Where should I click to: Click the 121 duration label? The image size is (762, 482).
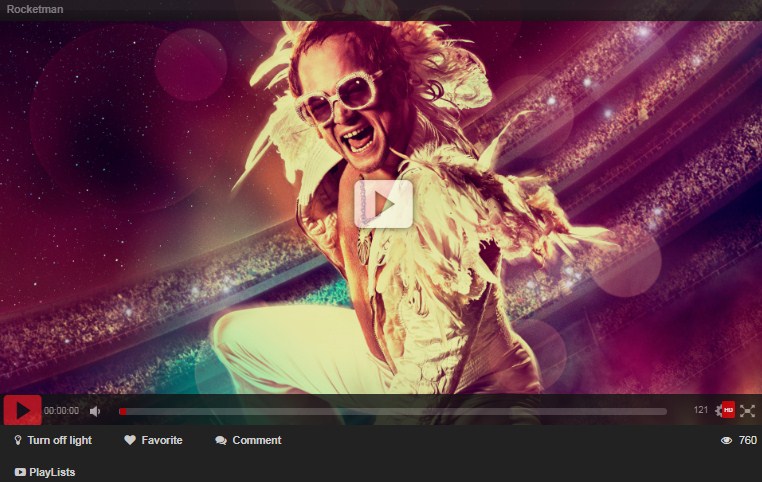[701, 410]
